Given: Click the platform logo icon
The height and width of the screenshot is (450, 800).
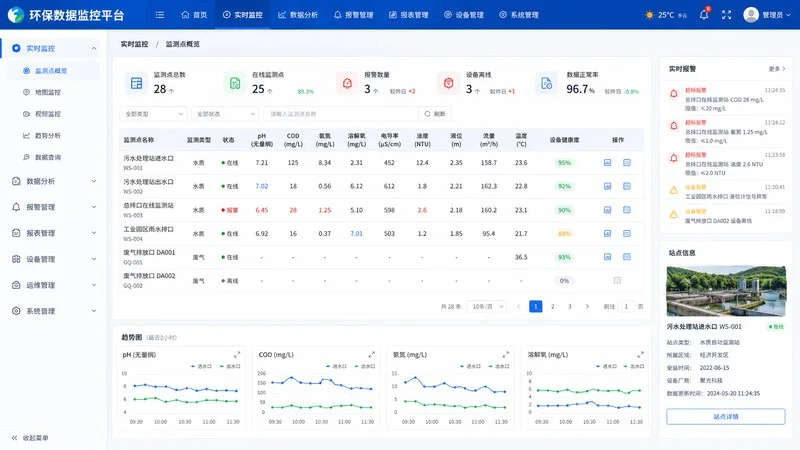Looking at the screenshot, I should (x=16, y=15).
